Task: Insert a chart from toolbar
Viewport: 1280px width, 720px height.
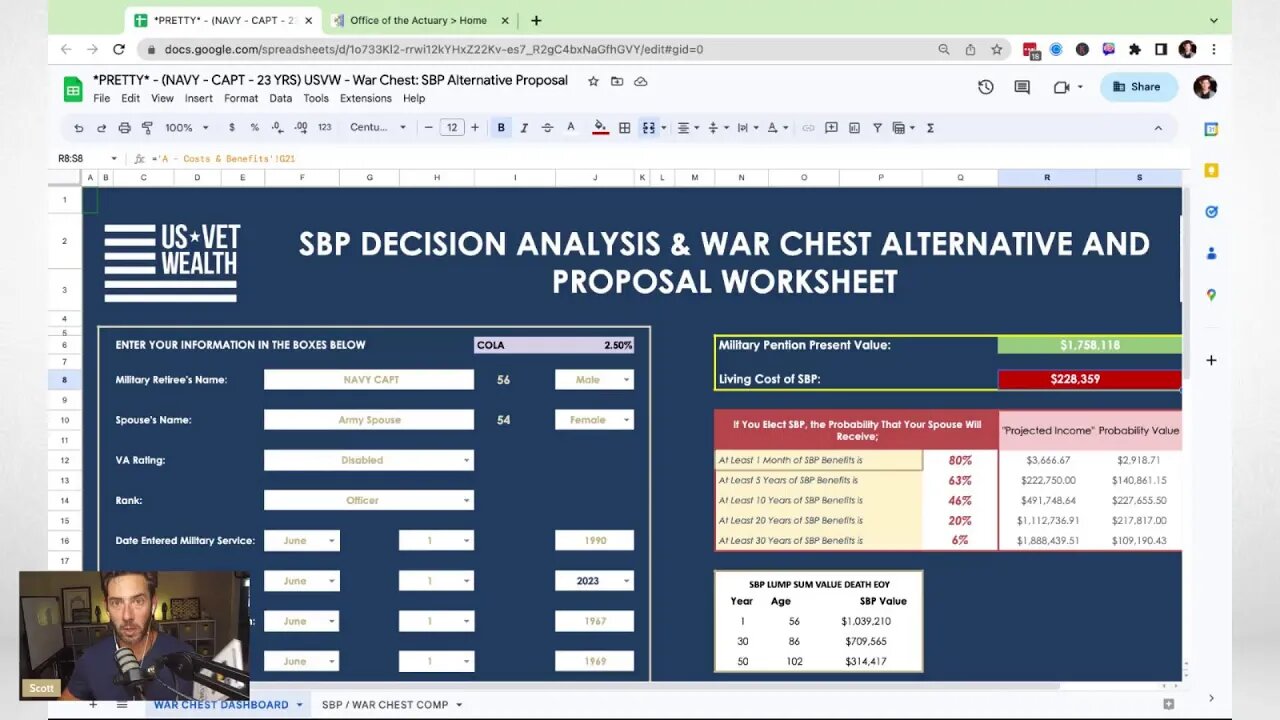Action: tap(854, 128)
